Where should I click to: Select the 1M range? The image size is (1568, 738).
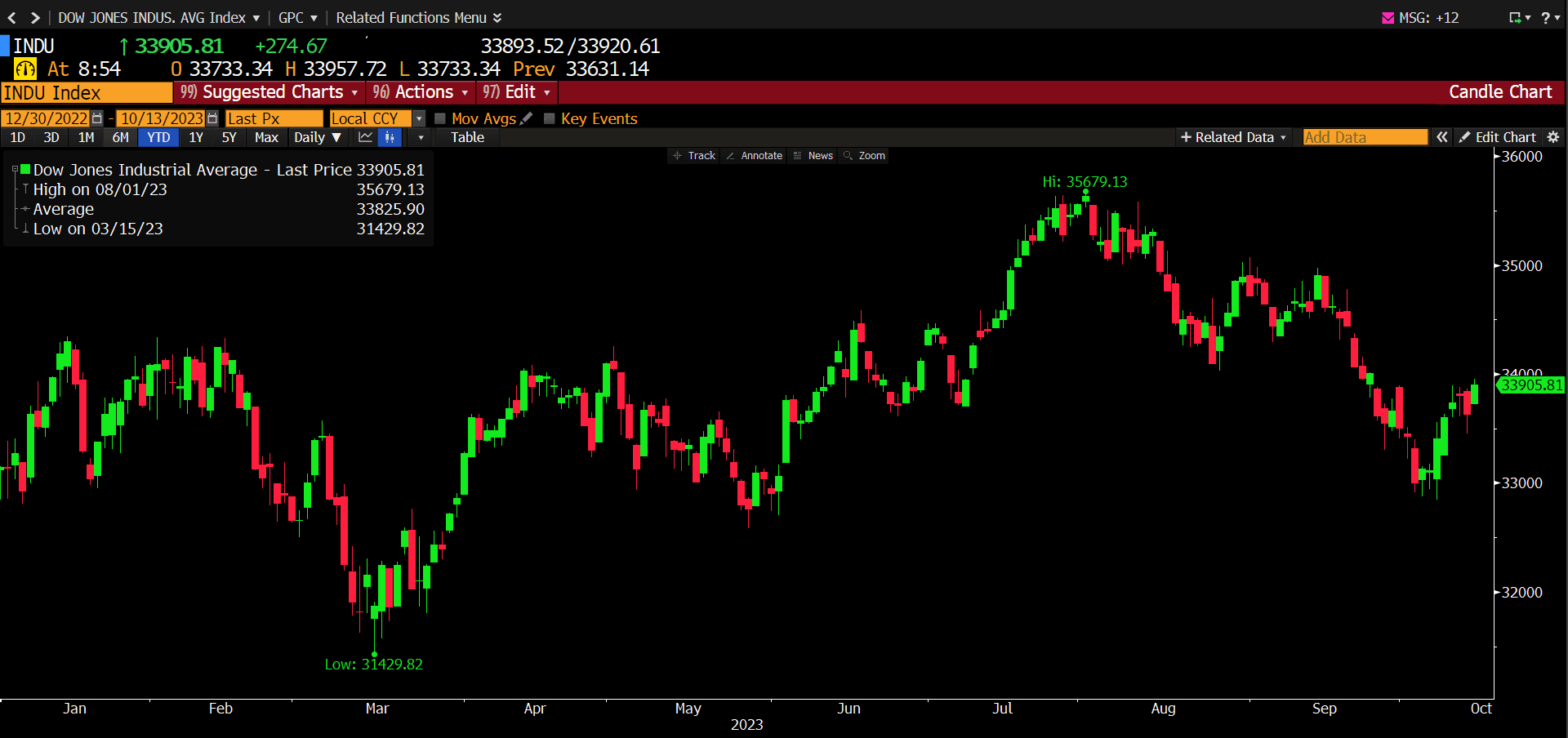(x=86, y=137)
